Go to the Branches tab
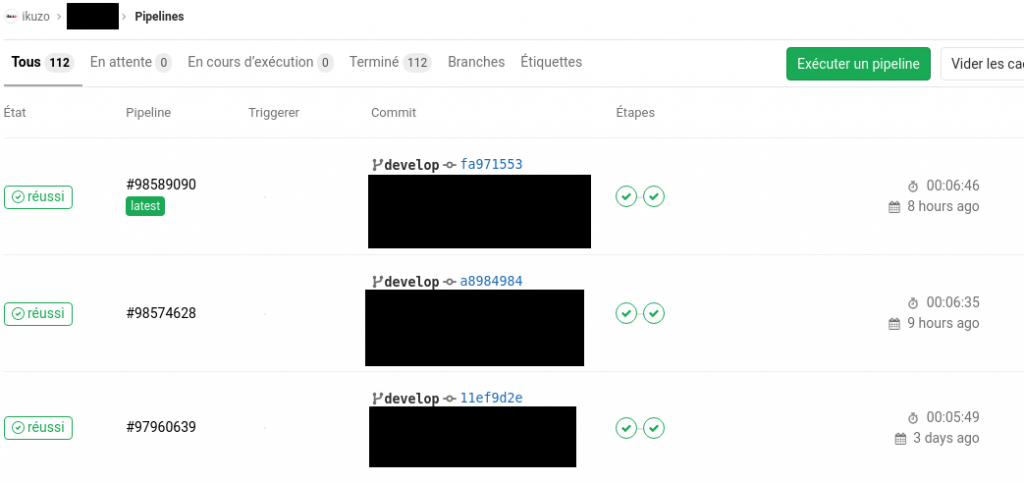Image resolution: width=1024 pixels, height=483 pixels. (476, 62)
